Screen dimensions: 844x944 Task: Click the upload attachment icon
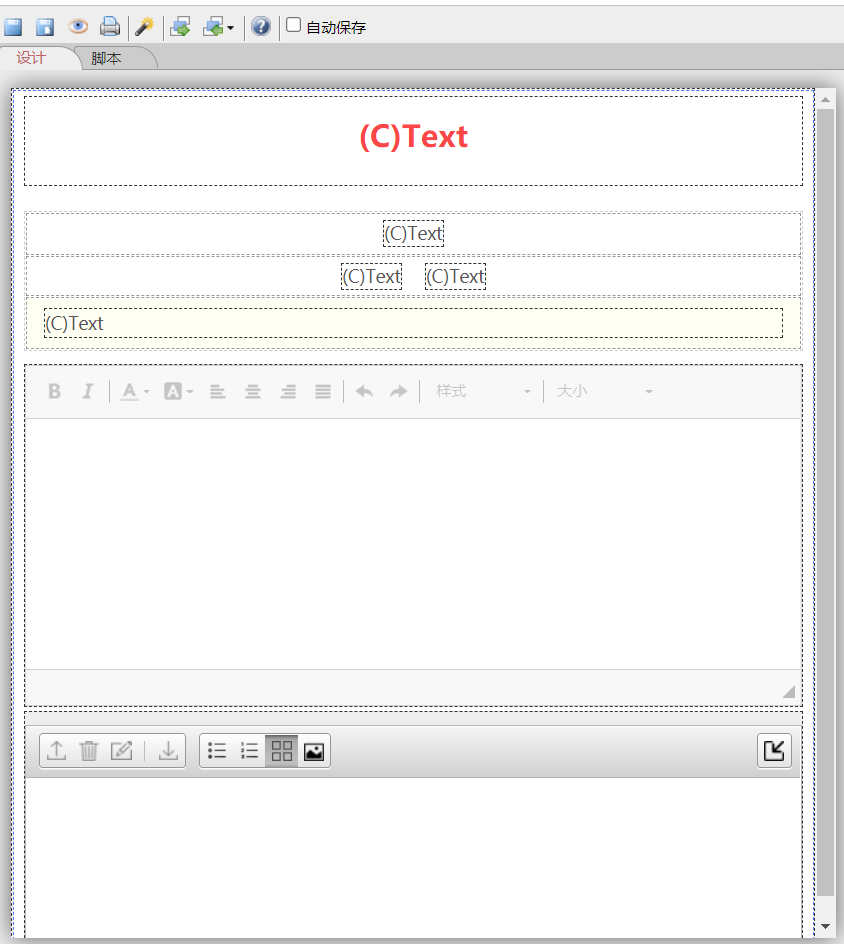[57, 751]
